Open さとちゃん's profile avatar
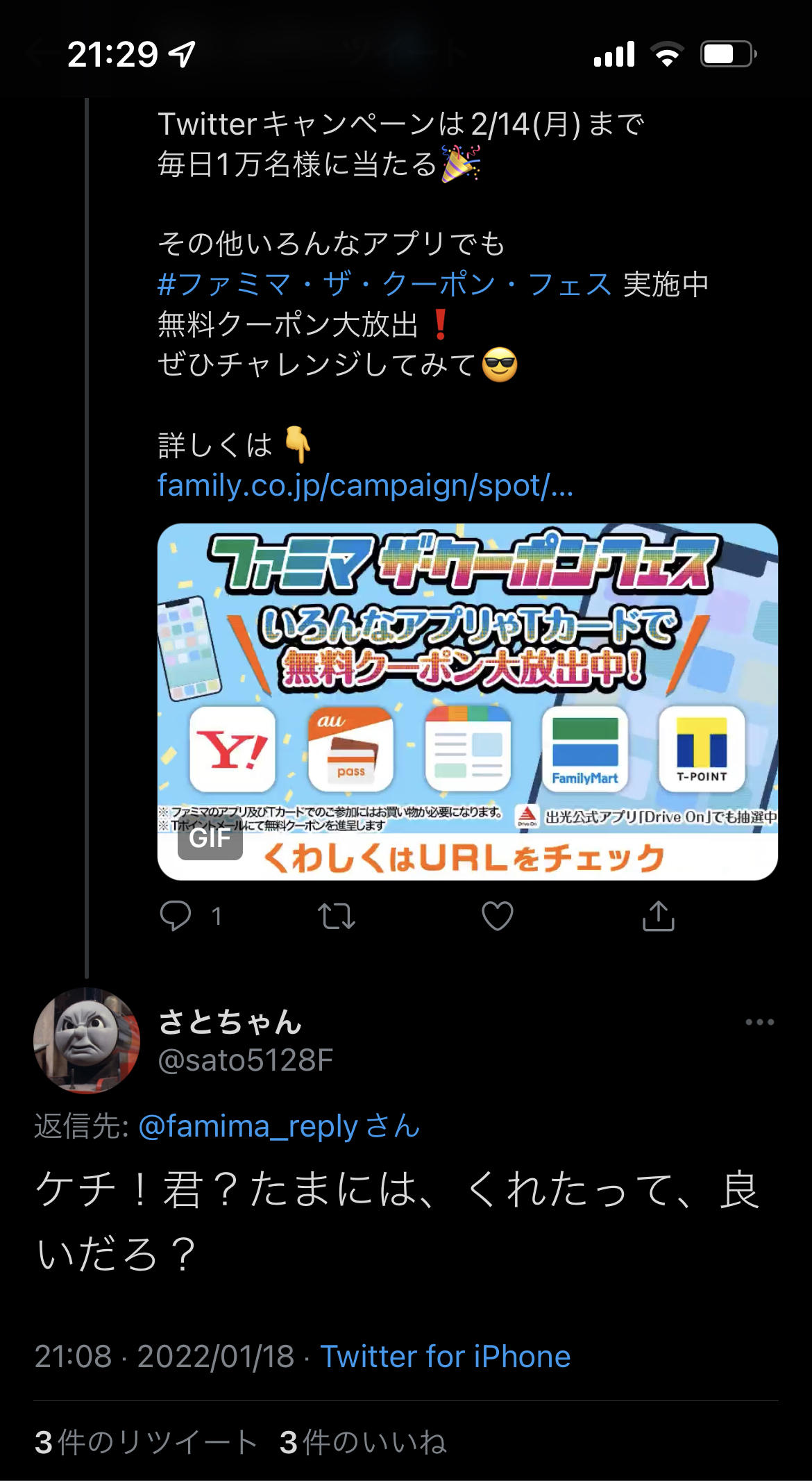This screenshot has width=812, height=1481. pos(87,1040)
